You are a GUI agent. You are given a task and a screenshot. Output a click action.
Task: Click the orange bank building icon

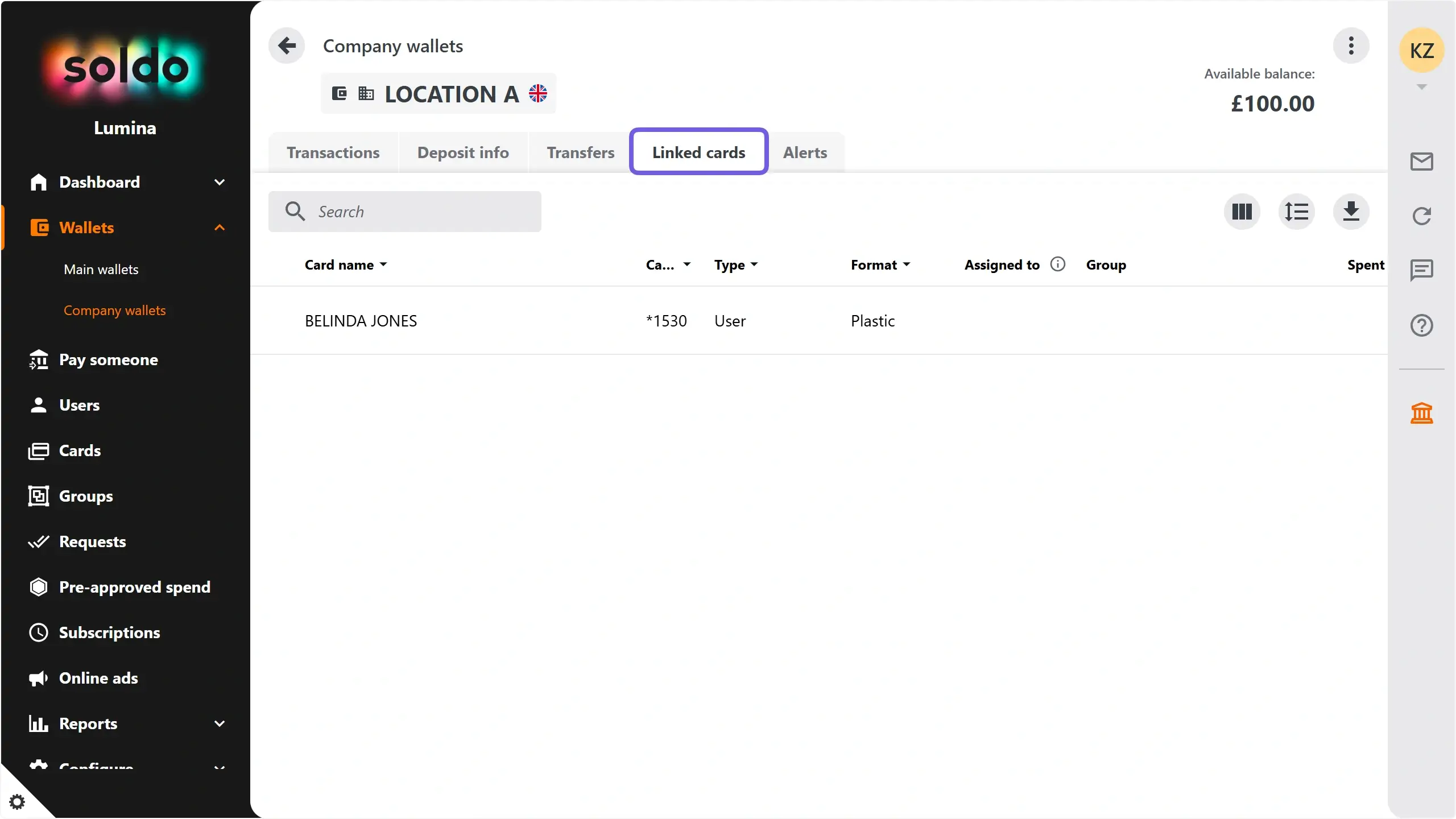point(1421,413)
